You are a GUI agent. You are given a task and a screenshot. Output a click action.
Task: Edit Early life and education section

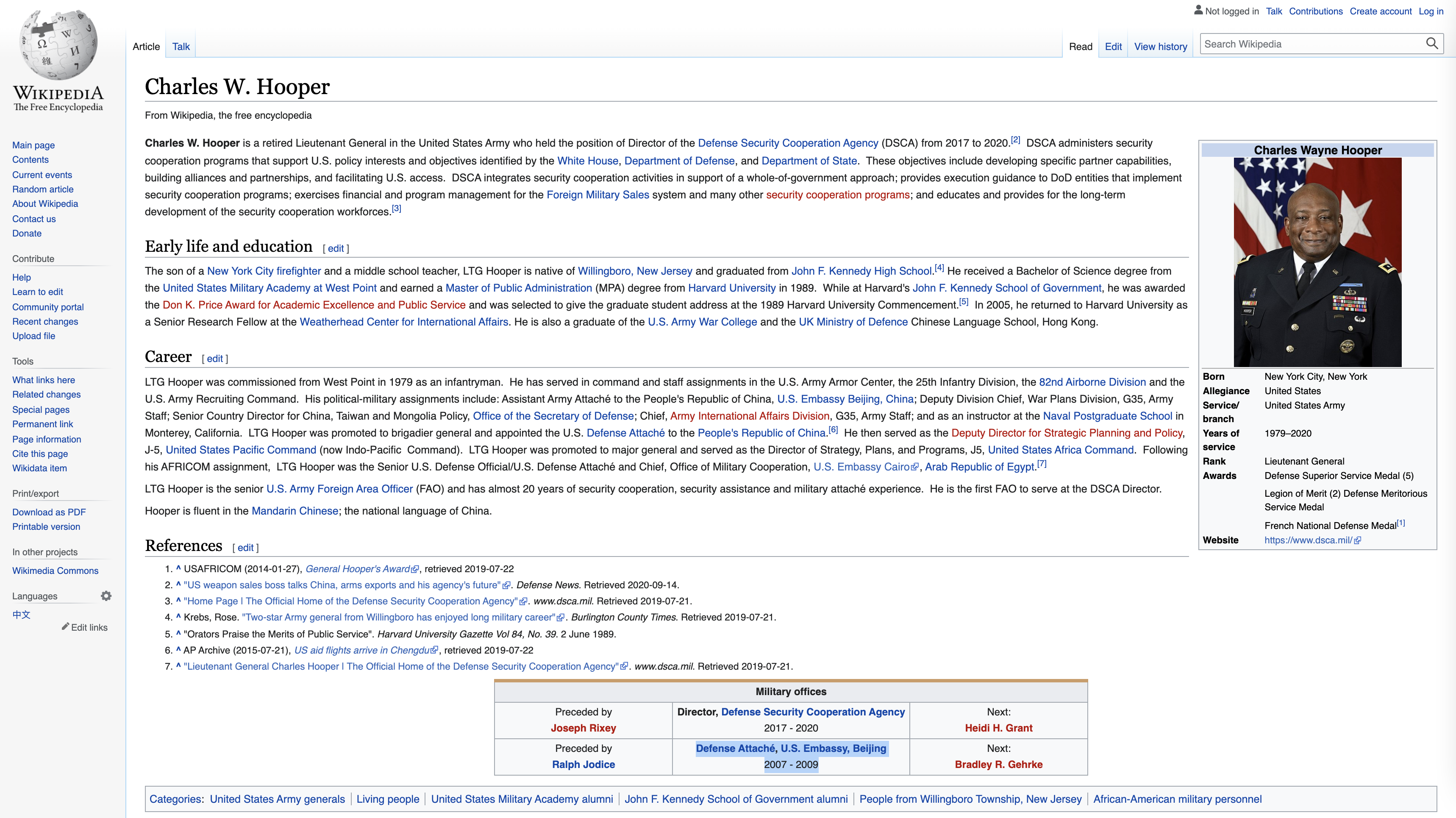(x=336, y=248)
